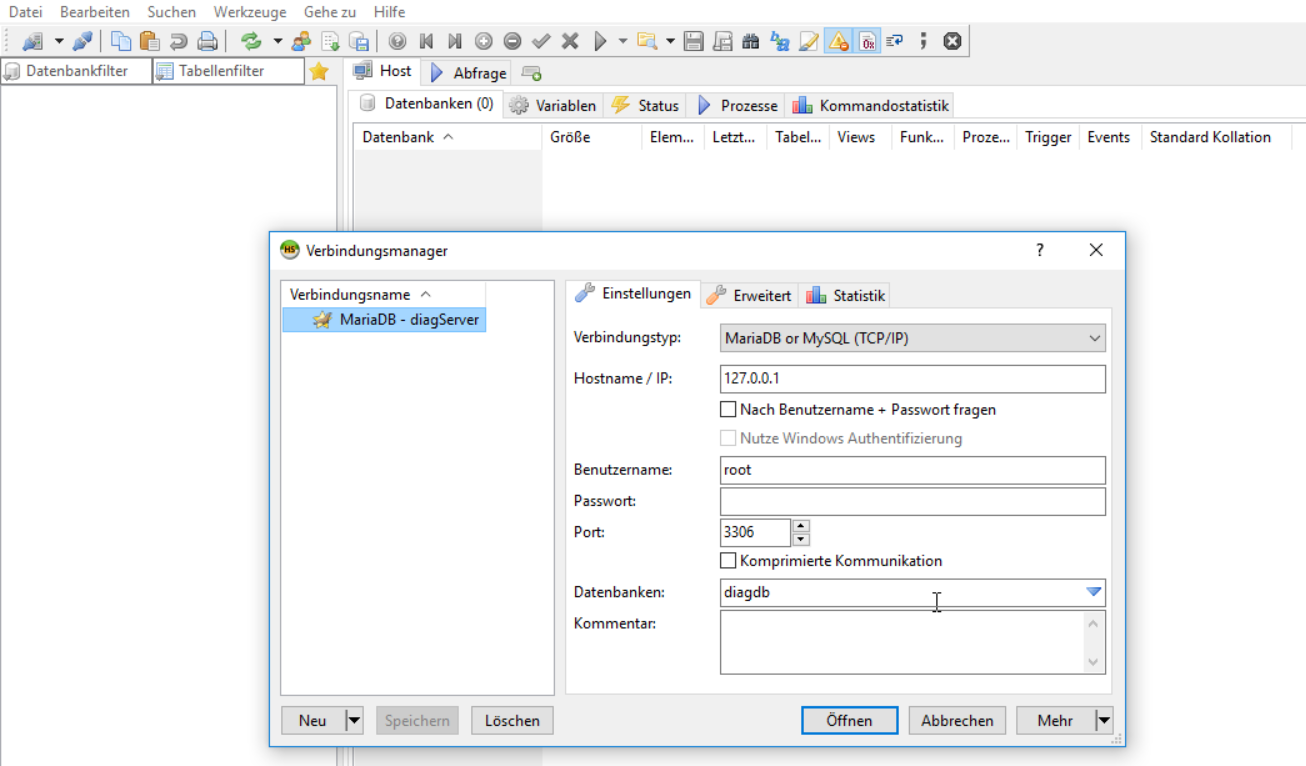Click the paste clipboard toolbar icon
The image size is (1306, 766).
pyautogui.click(x=150, y=41)
